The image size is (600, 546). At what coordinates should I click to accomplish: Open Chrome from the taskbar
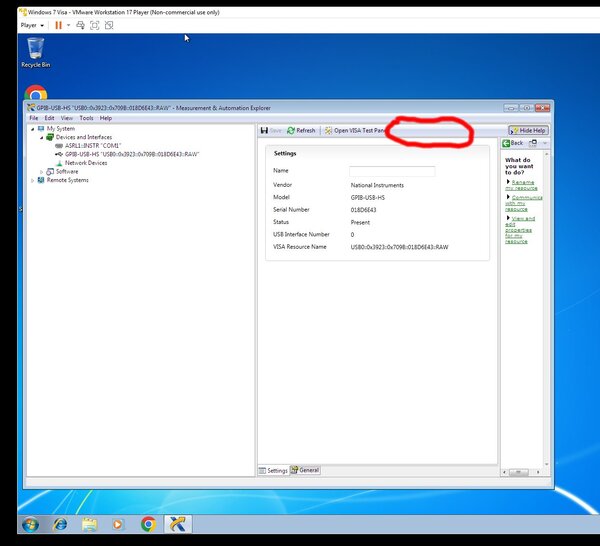148,524
